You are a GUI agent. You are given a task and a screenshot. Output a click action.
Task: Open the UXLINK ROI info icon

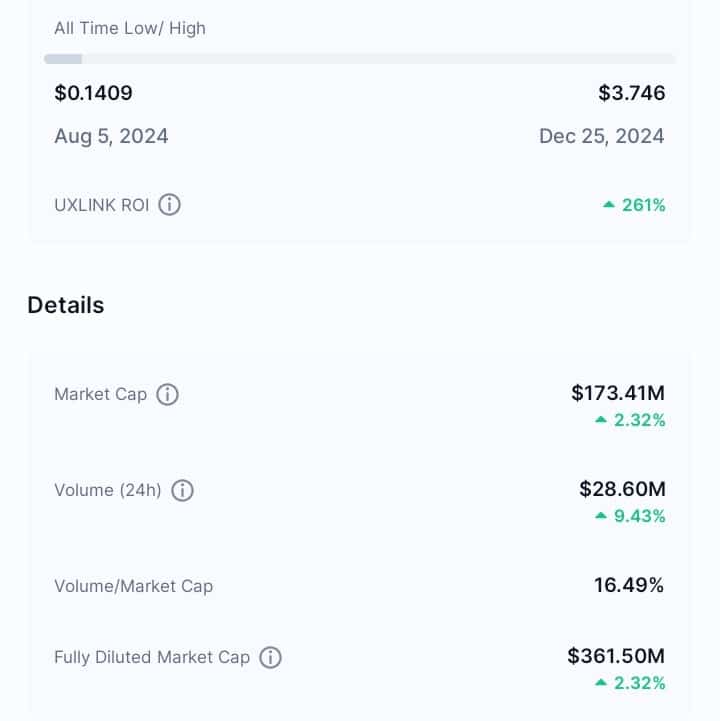click(169, 205)
